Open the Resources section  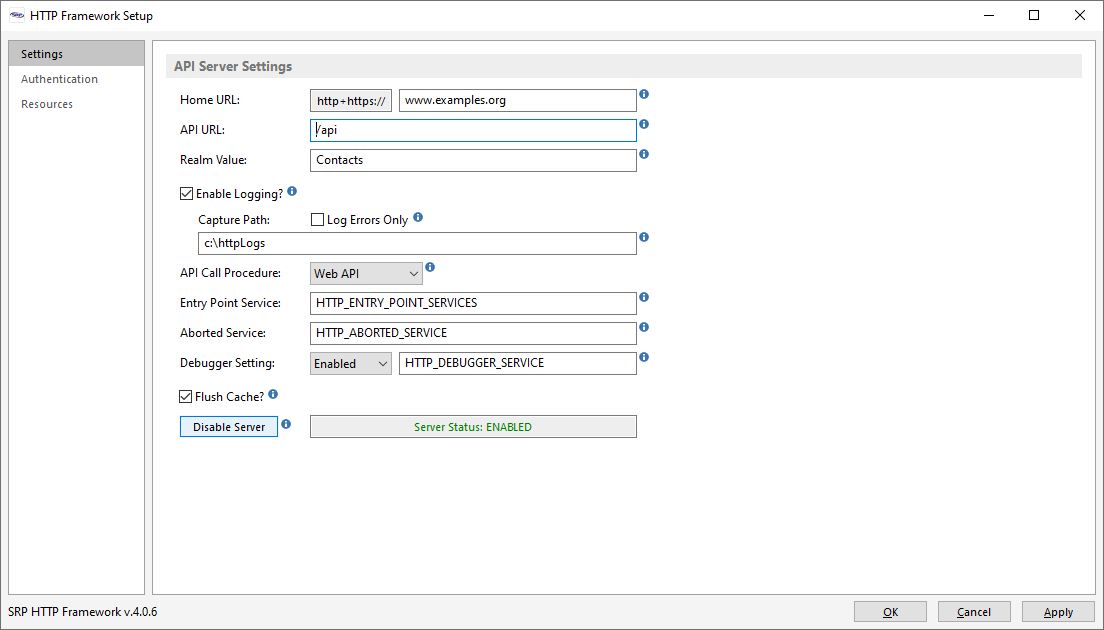coord(47,104)
